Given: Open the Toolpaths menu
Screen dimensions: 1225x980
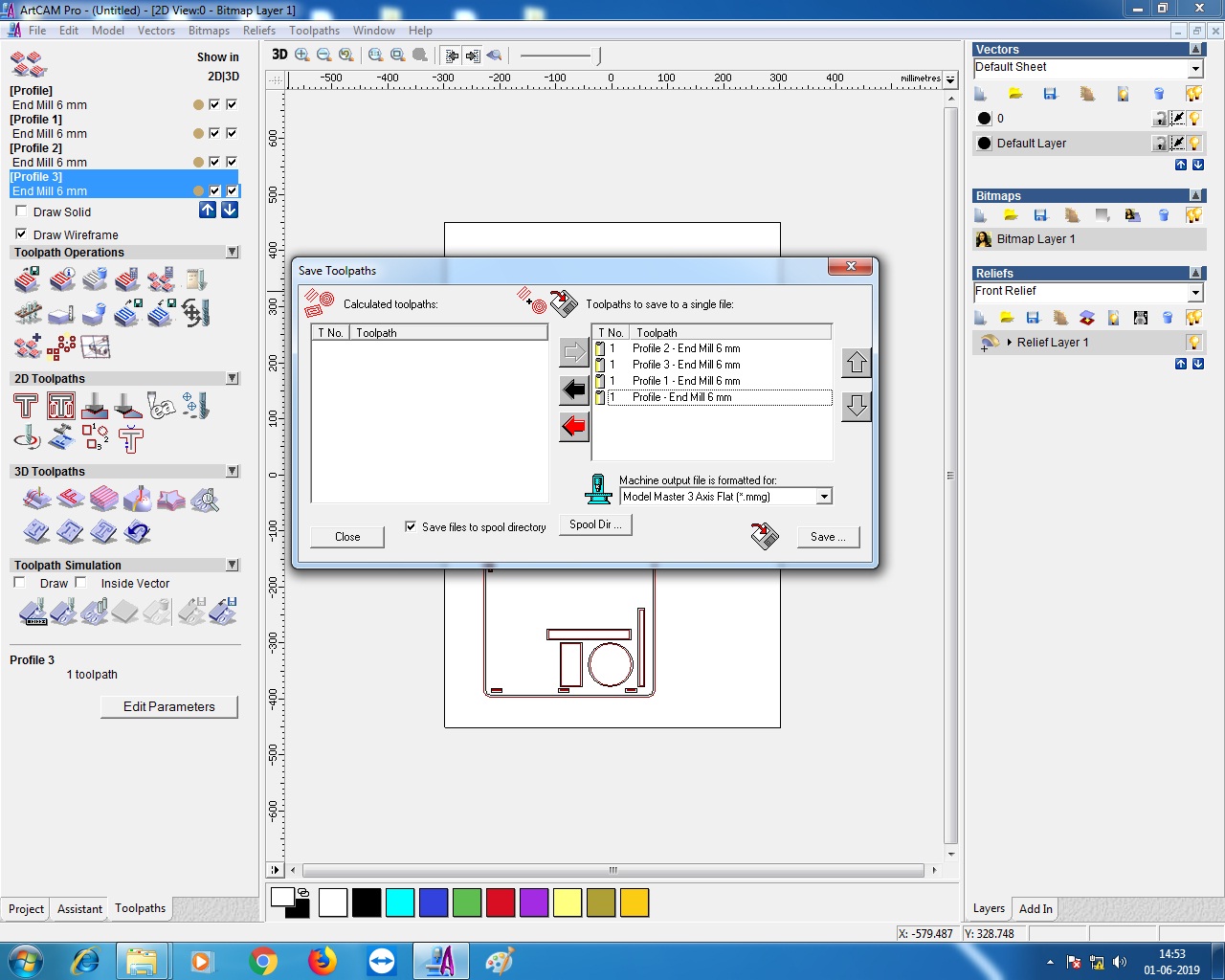Looking at the screenshot, I should [x=314, y=31].
